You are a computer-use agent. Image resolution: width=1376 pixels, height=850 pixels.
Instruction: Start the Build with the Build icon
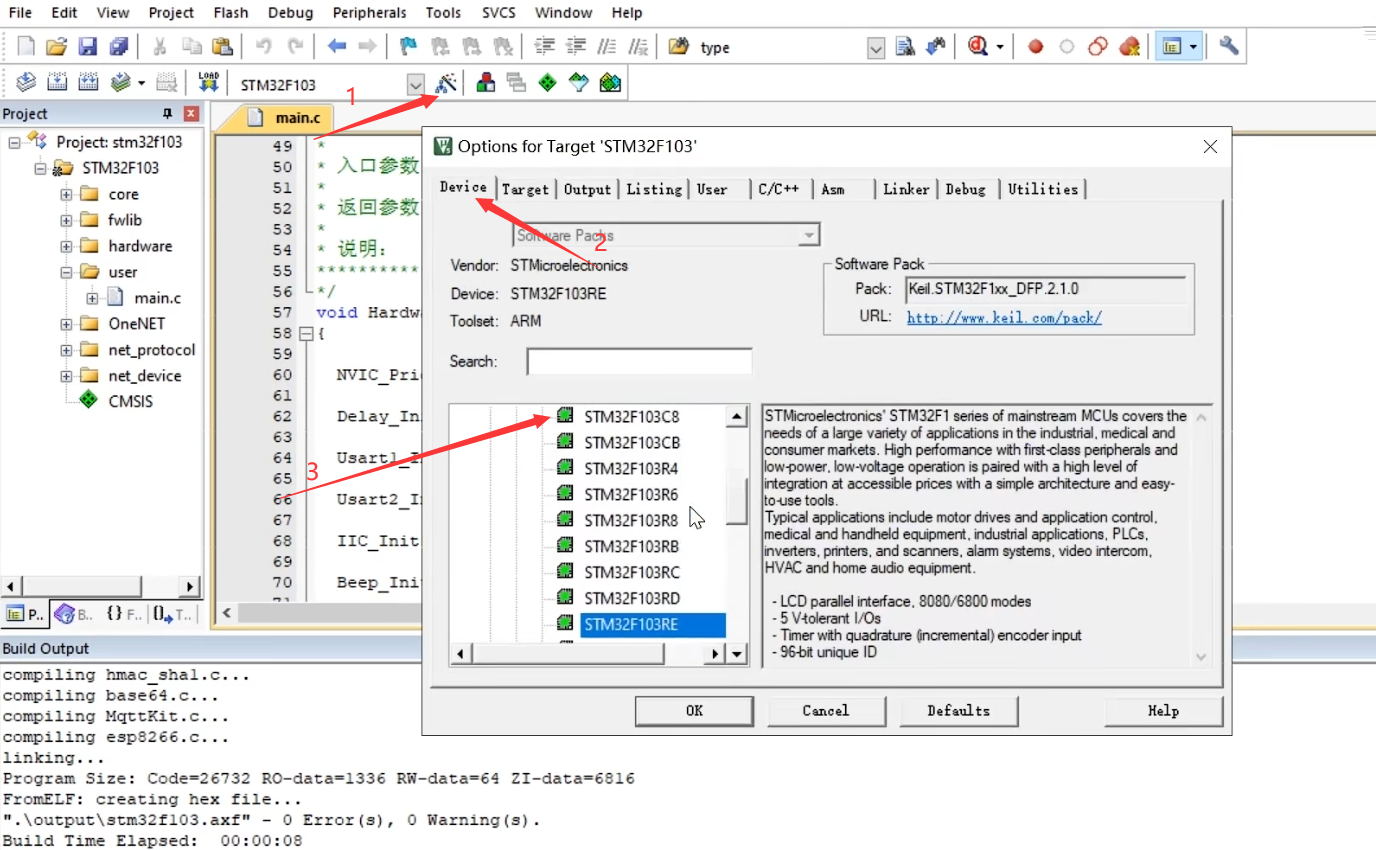(x=57, y=84)
